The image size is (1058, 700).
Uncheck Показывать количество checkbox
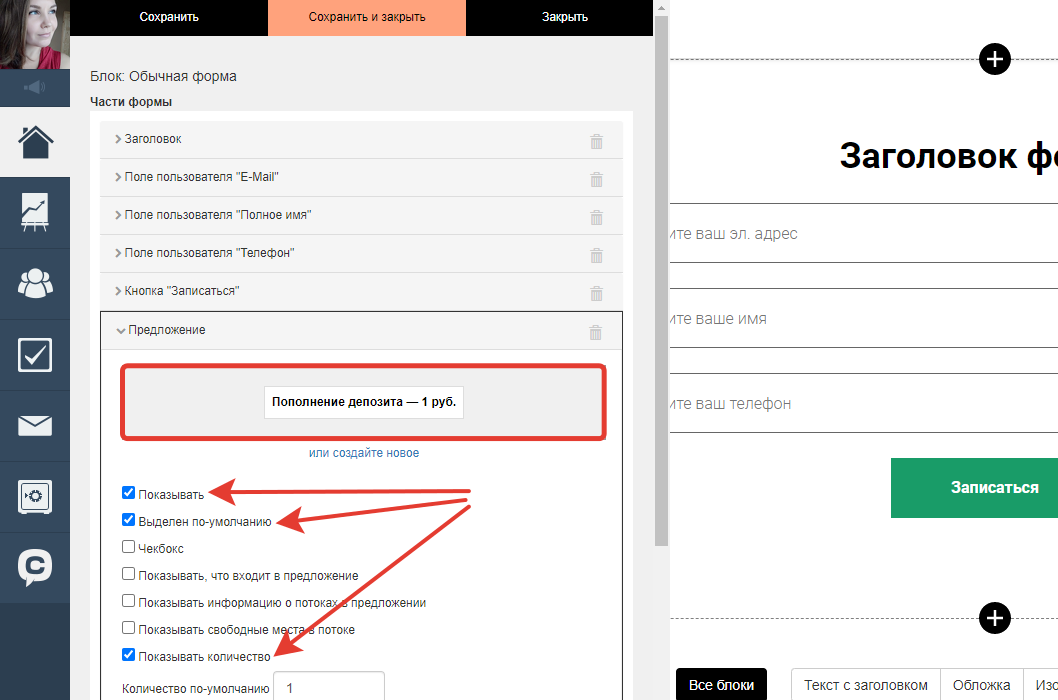[128, 655]
